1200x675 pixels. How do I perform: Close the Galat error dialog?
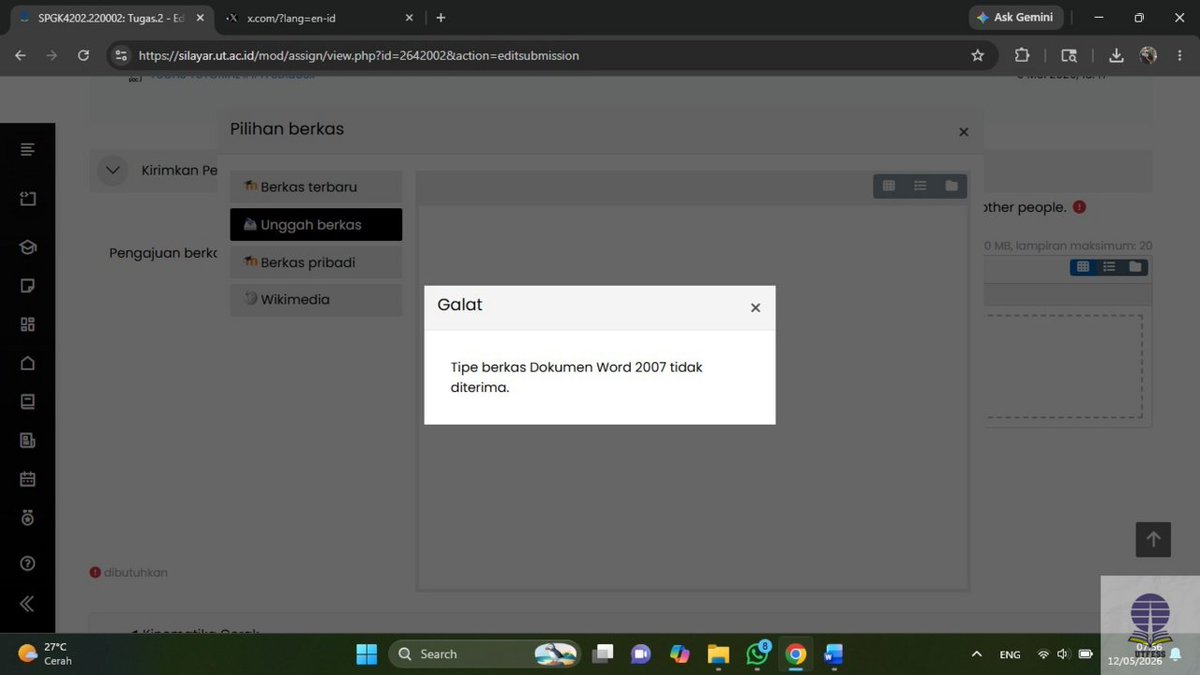tap(755, 308)
